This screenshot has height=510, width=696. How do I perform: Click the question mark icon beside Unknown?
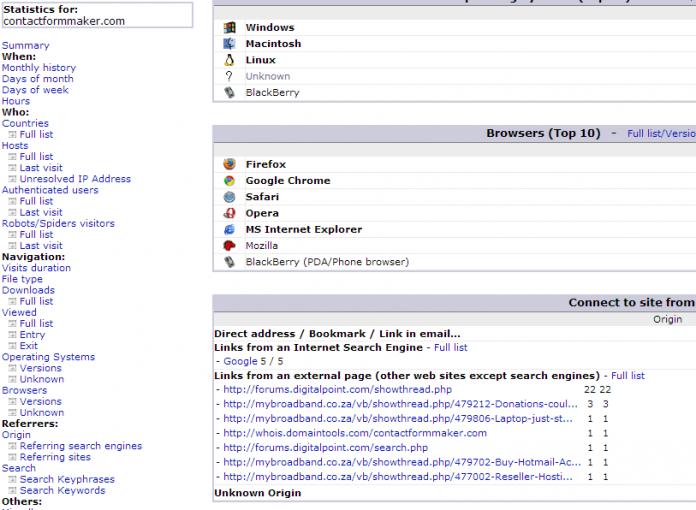point(229,76)
